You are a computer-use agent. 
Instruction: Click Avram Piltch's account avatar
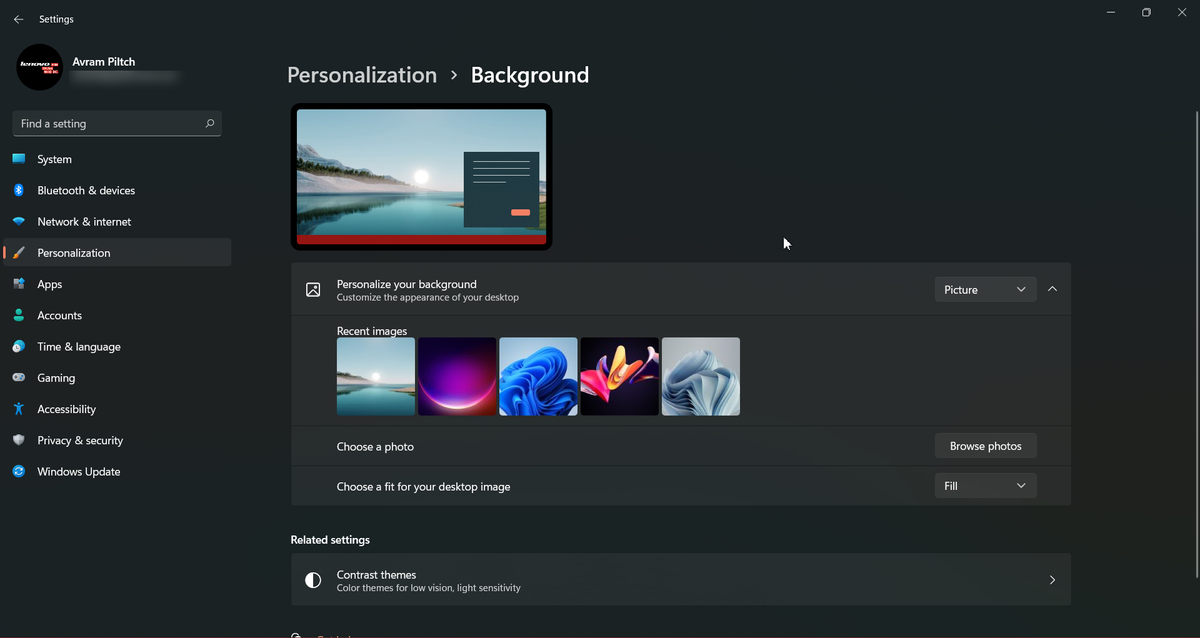click(x=39, y=67)
